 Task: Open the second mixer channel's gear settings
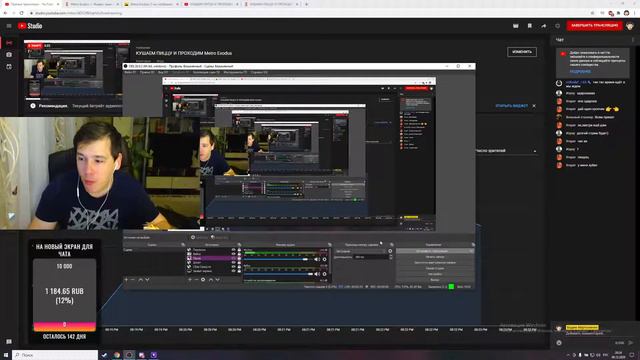pos(324,274)
